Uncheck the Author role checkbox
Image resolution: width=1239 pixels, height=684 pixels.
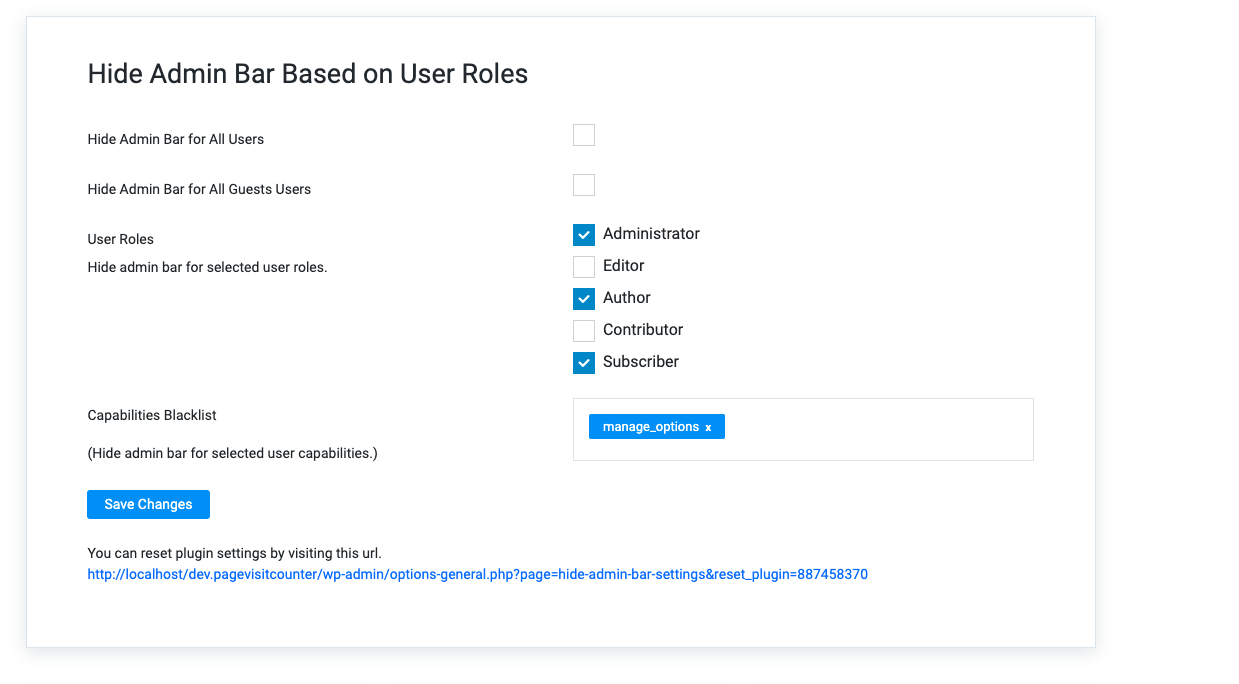point(584,298)
